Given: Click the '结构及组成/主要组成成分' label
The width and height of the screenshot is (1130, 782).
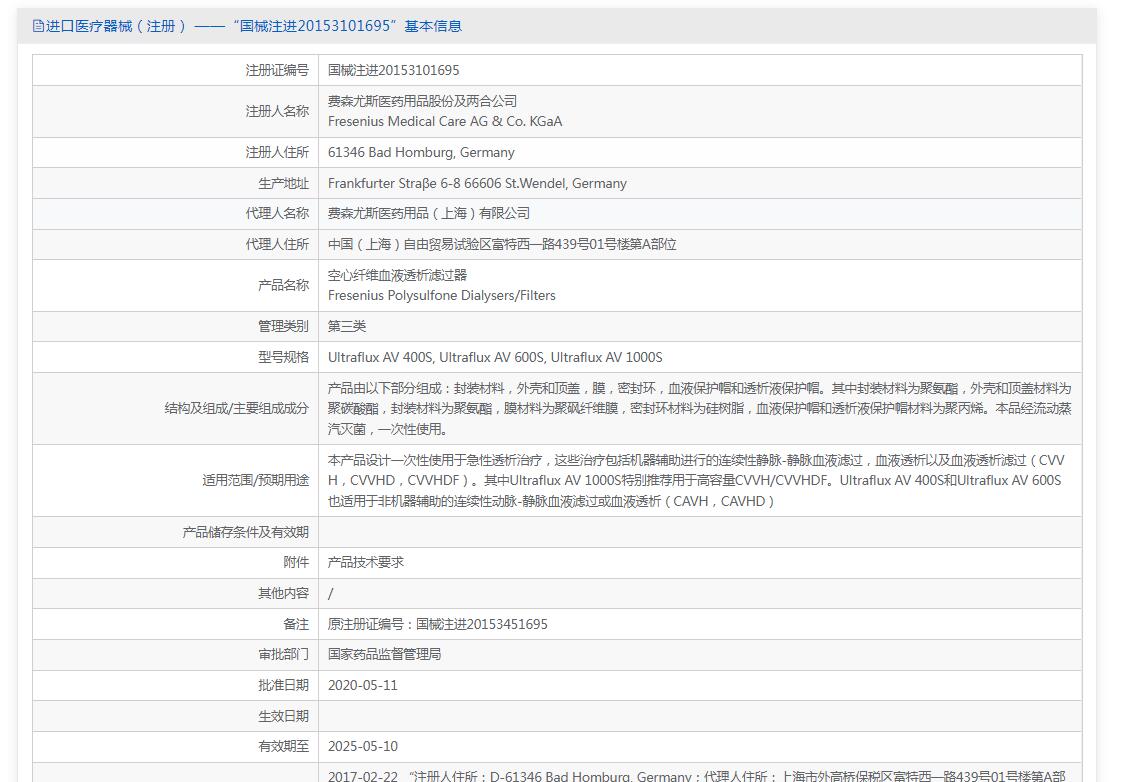Looking at the screenshot, I should click(x=236, y=409).
